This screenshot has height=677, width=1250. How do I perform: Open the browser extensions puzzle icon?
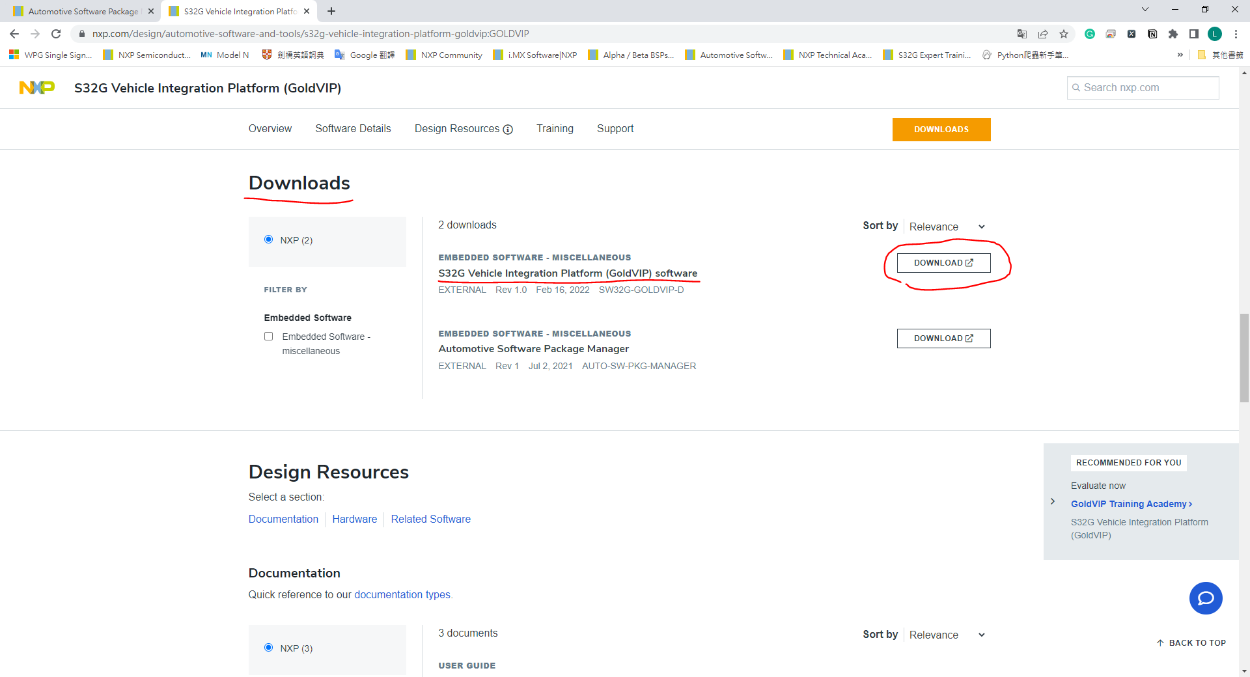pyautogui.click(x=1173, y=33)
